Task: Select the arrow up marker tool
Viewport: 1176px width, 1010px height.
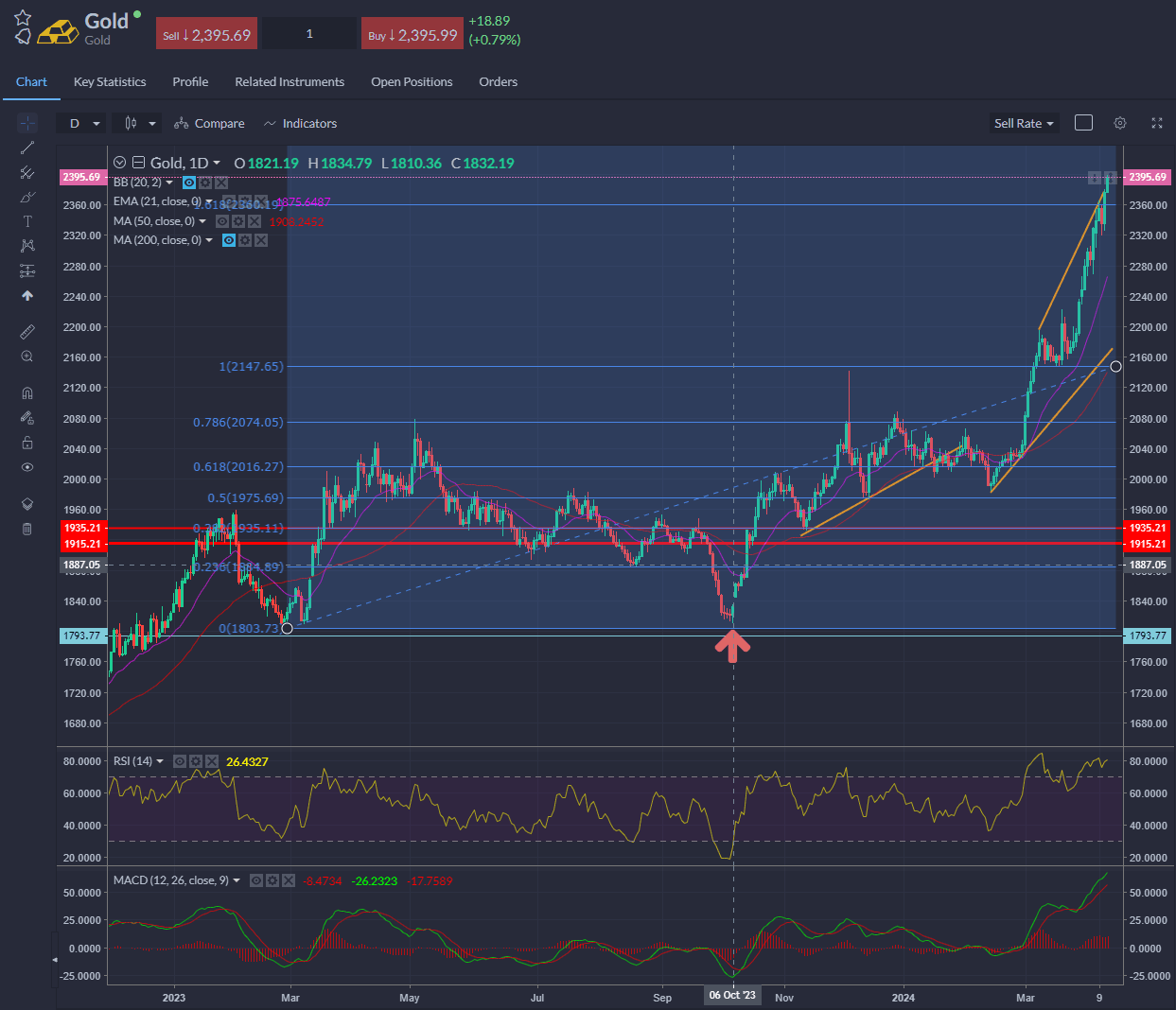Action: (x=27, y=296)
